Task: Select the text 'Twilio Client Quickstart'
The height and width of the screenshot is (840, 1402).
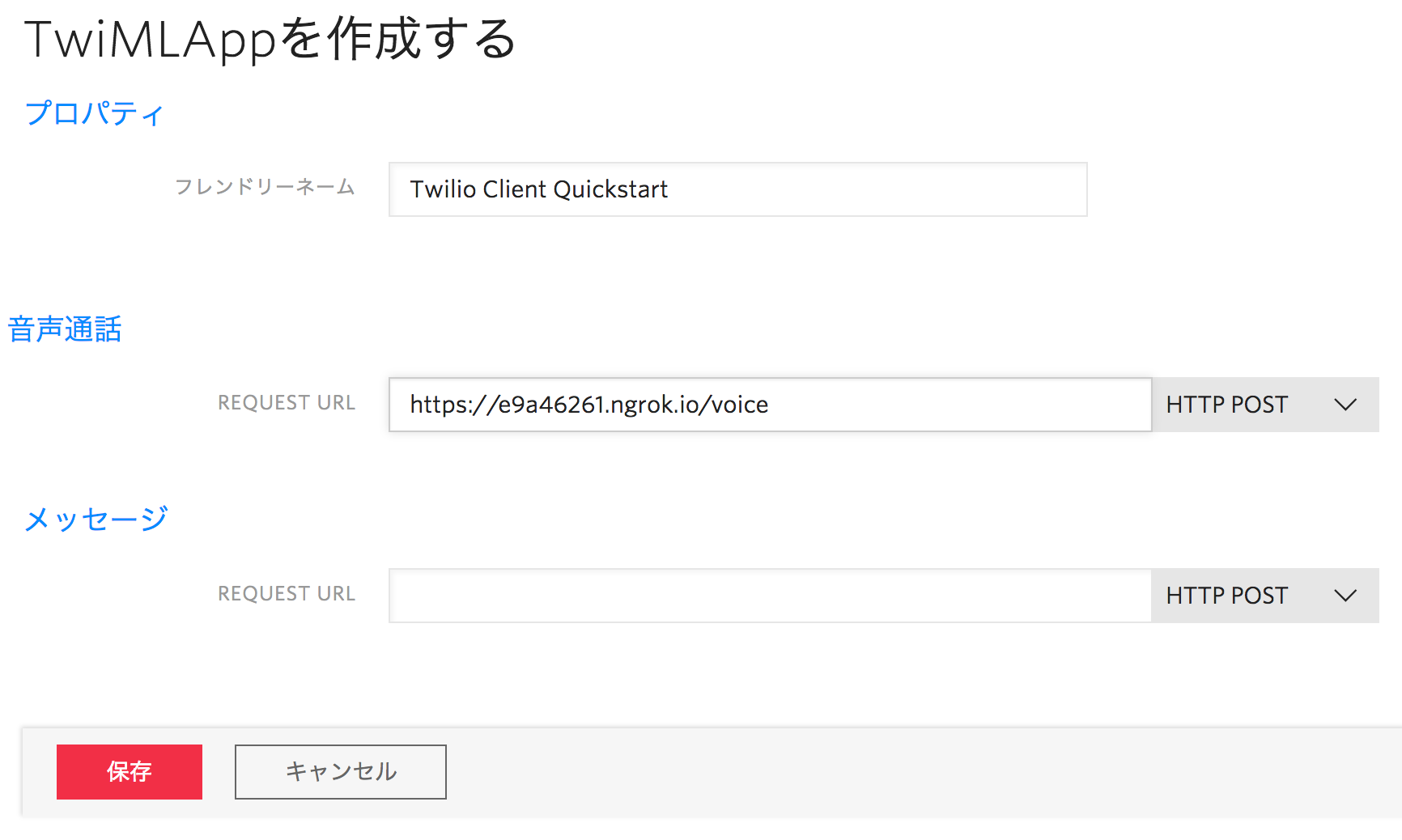Action: [537, 189]
